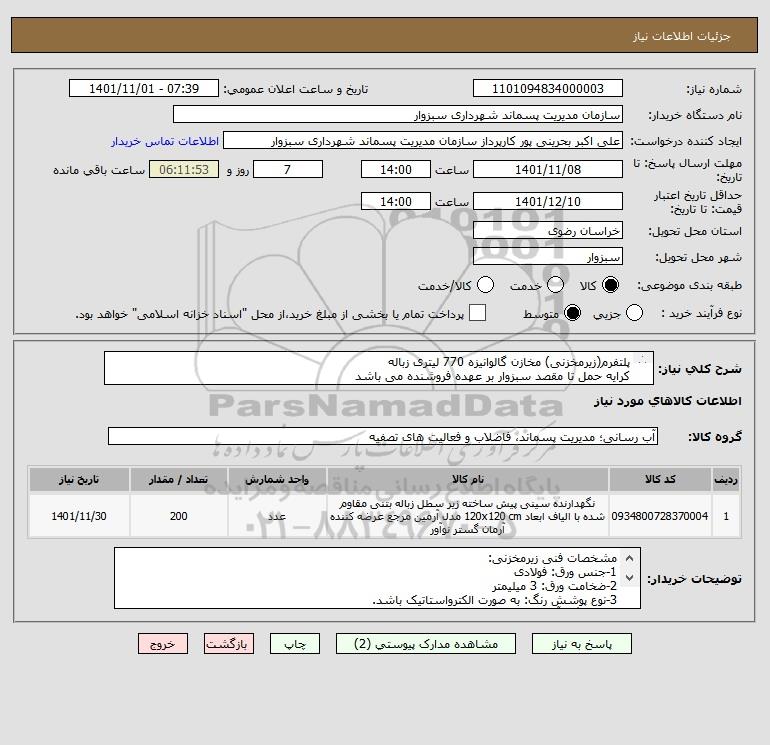Click goods code cell 0934800728370004
Image resolution: width=770 pixels, height=745 pixels.
660,516
